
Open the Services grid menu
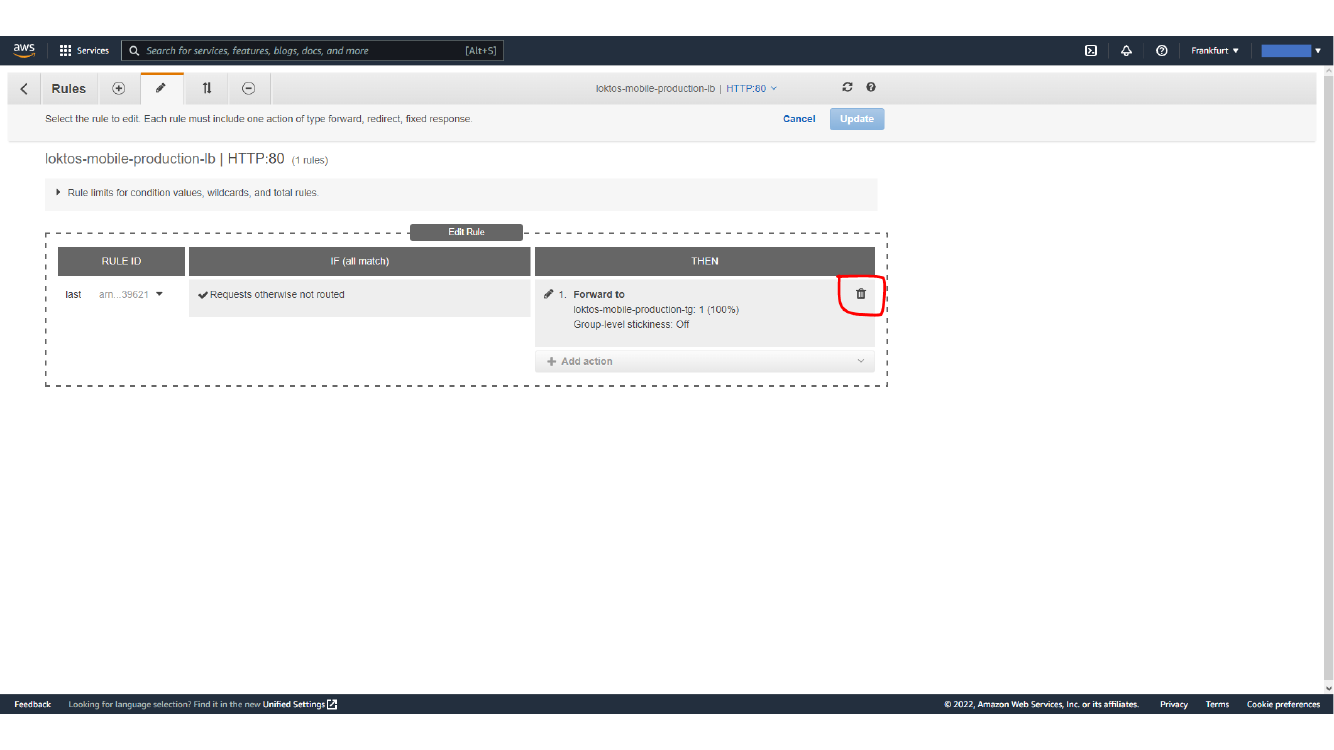84,50
